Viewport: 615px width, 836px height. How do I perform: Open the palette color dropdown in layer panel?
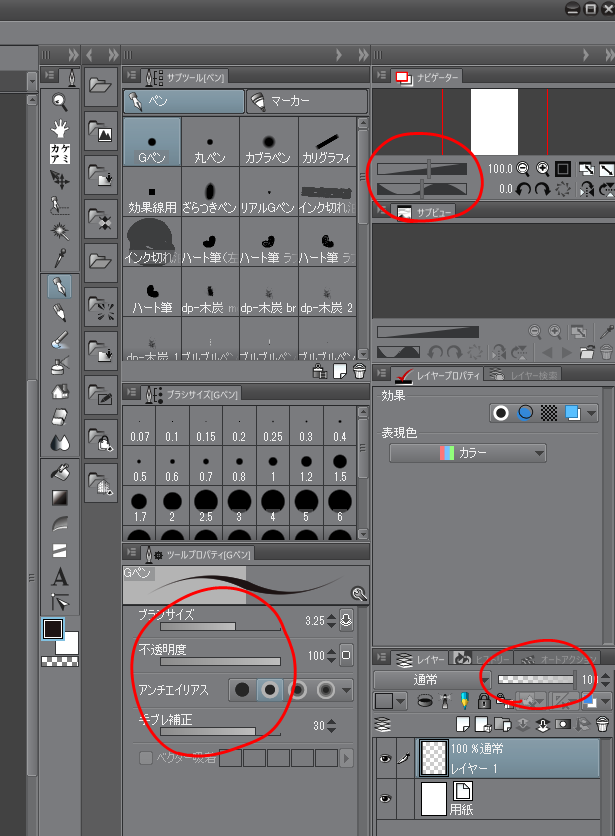click(391, 701)
